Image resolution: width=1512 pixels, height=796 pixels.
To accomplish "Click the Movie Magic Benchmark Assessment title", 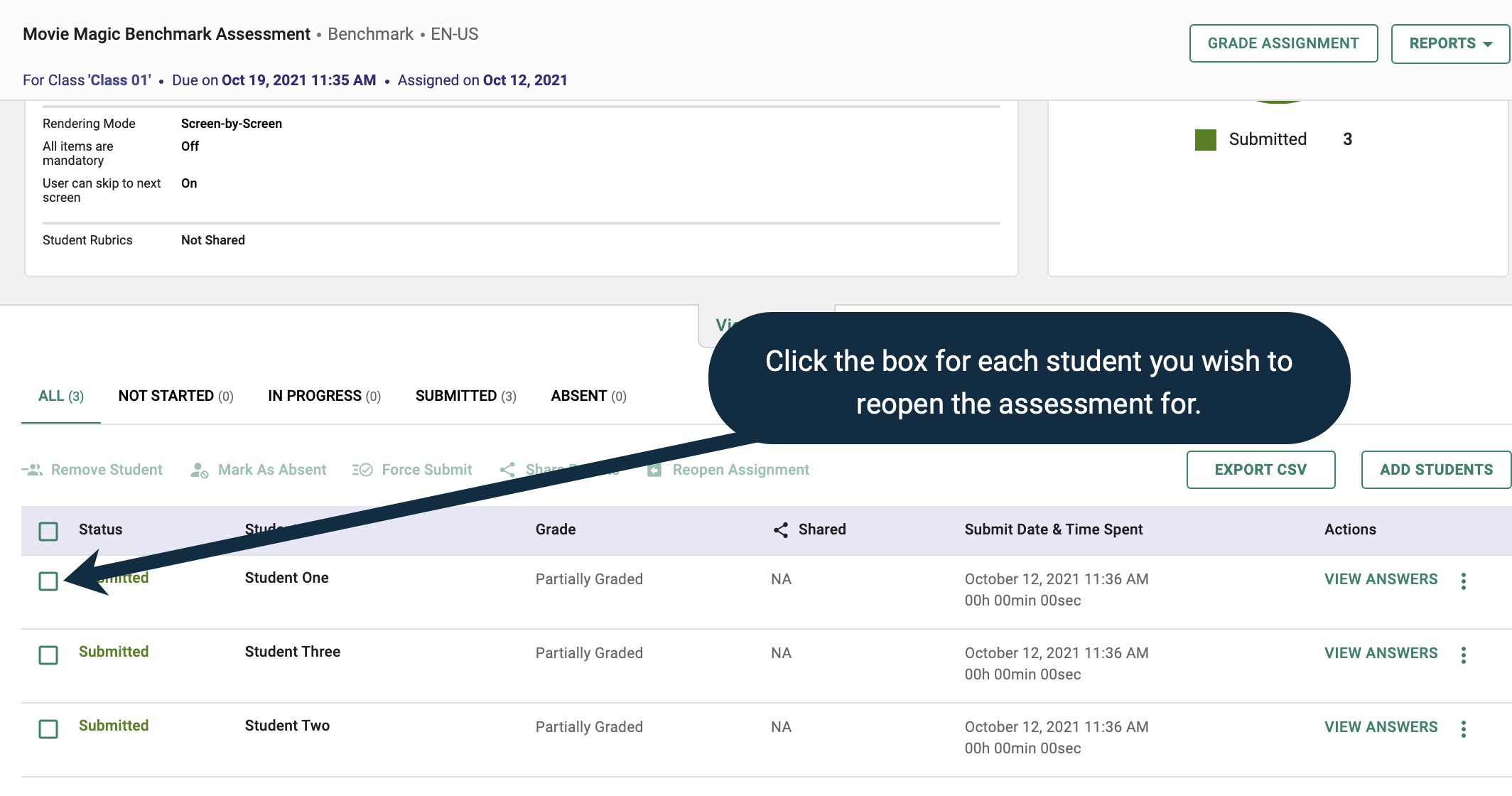I will pyautogui.click(x=166, y=34).
